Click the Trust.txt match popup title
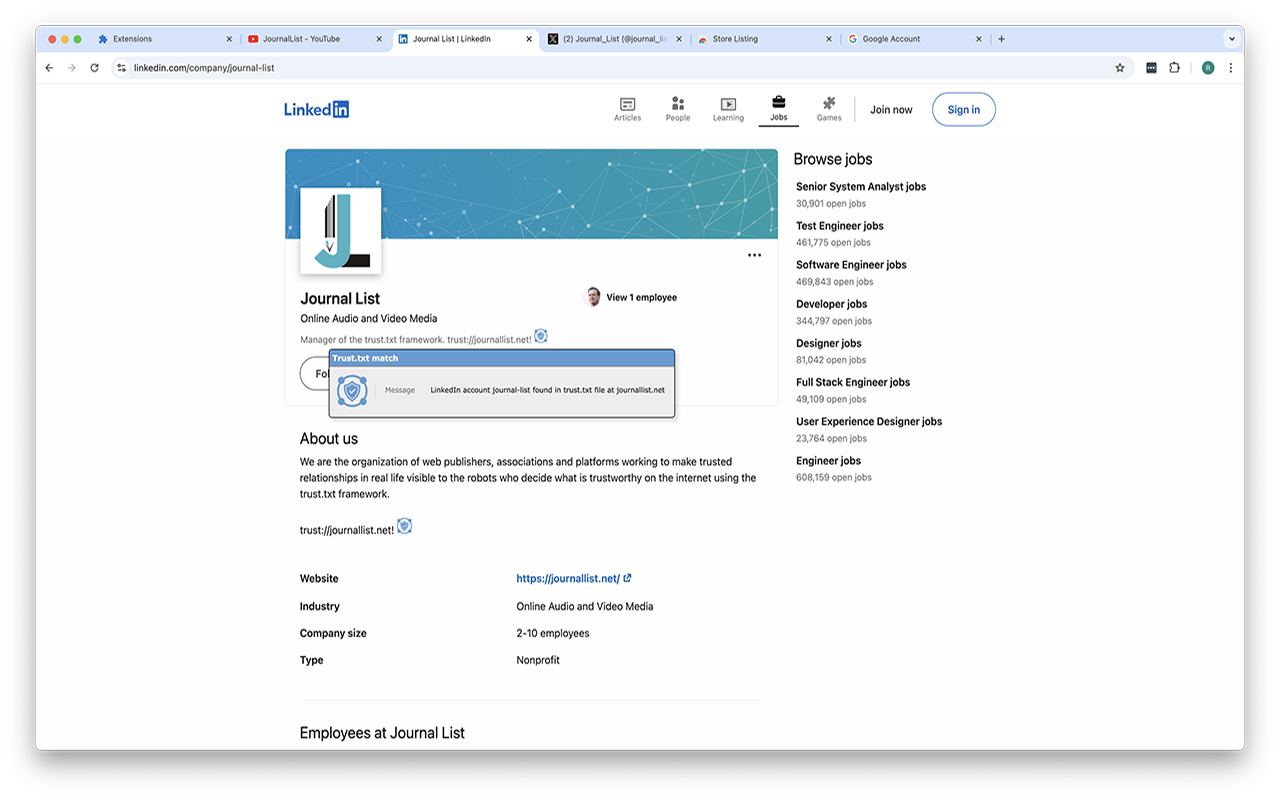The height and width of the screenshot is (800, 1280). tap(365, 358)
